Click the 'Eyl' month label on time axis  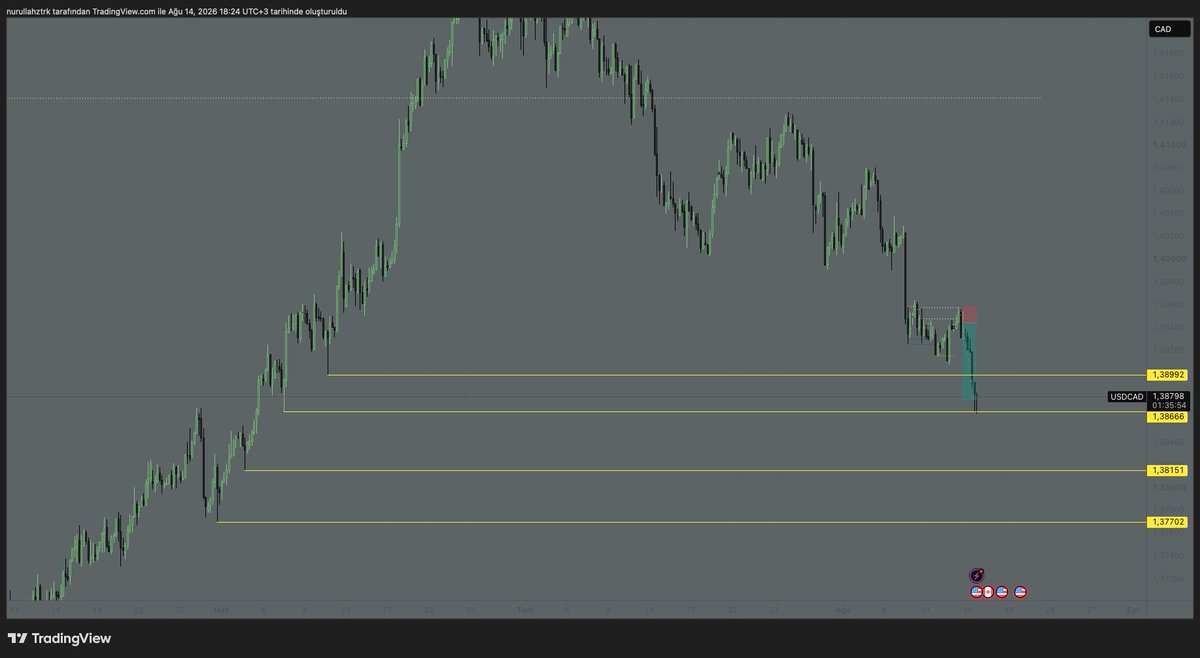(1133, 609)
